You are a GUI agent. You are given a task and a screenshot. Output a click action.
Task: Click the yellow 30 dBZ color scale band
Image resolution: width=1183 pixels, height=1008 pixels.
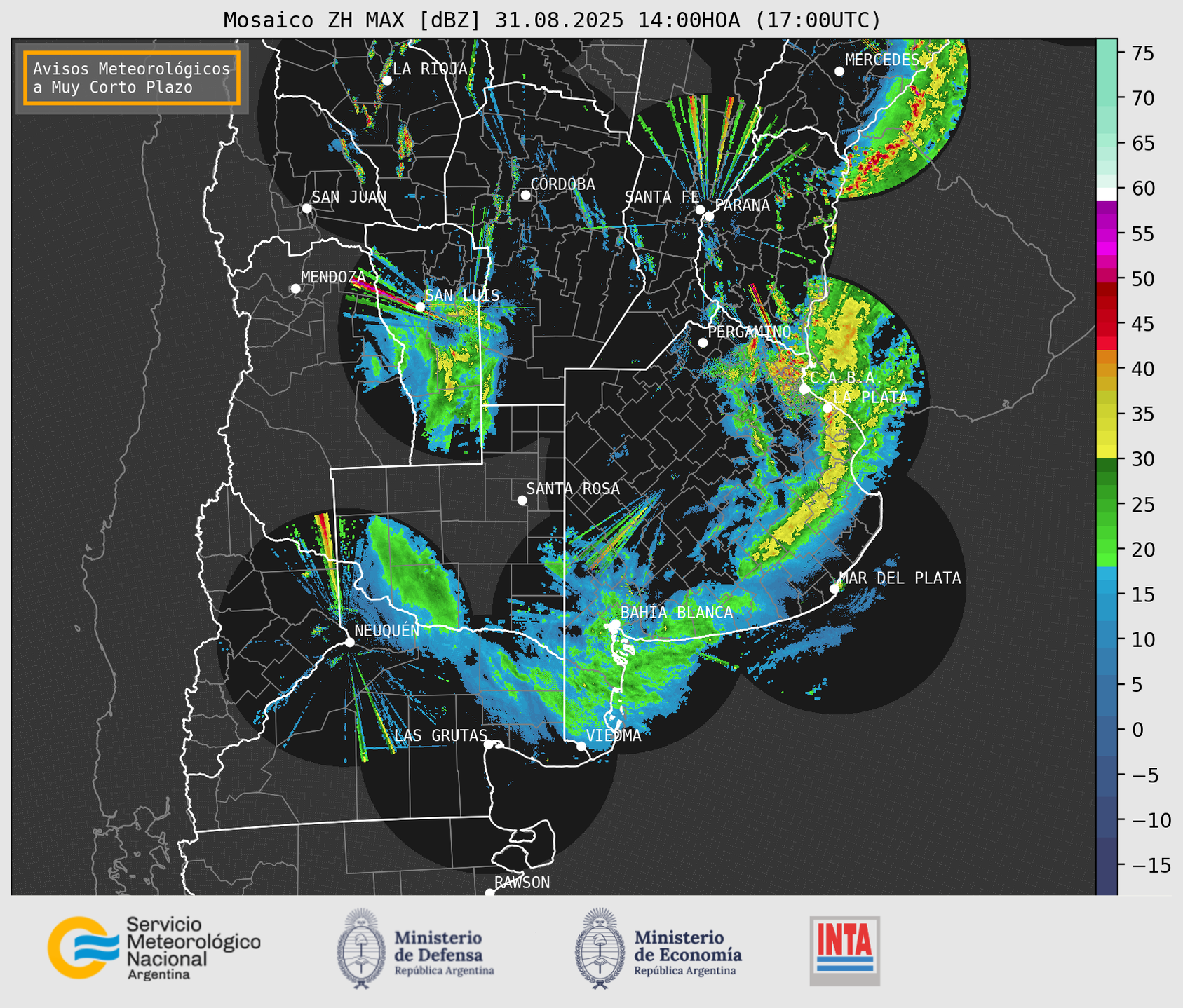point(1107,452)
